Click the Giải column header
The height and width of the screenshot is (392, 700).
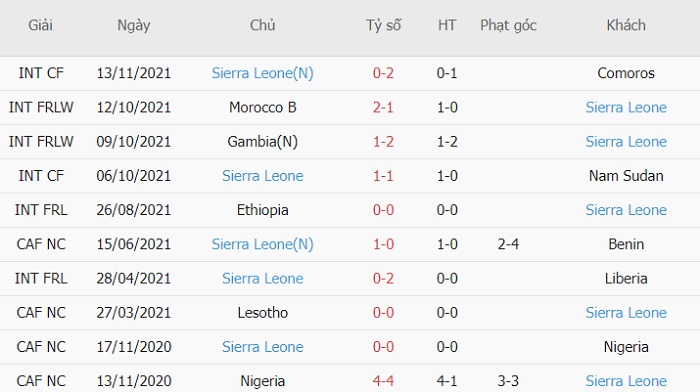tap(41, 25)
